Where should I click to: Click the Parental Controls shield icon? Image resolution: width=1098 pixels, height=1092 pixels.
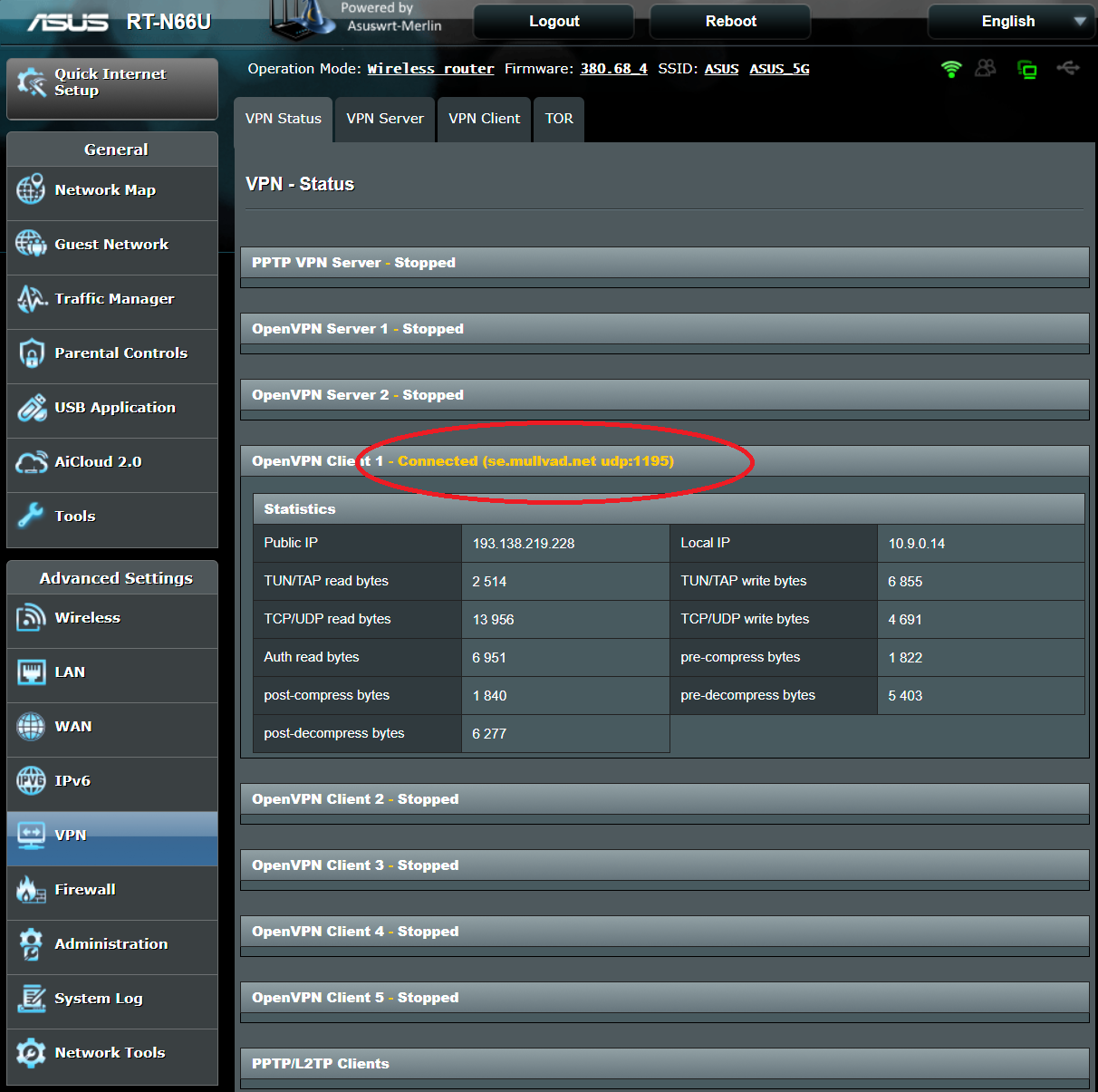click(31, 353)
